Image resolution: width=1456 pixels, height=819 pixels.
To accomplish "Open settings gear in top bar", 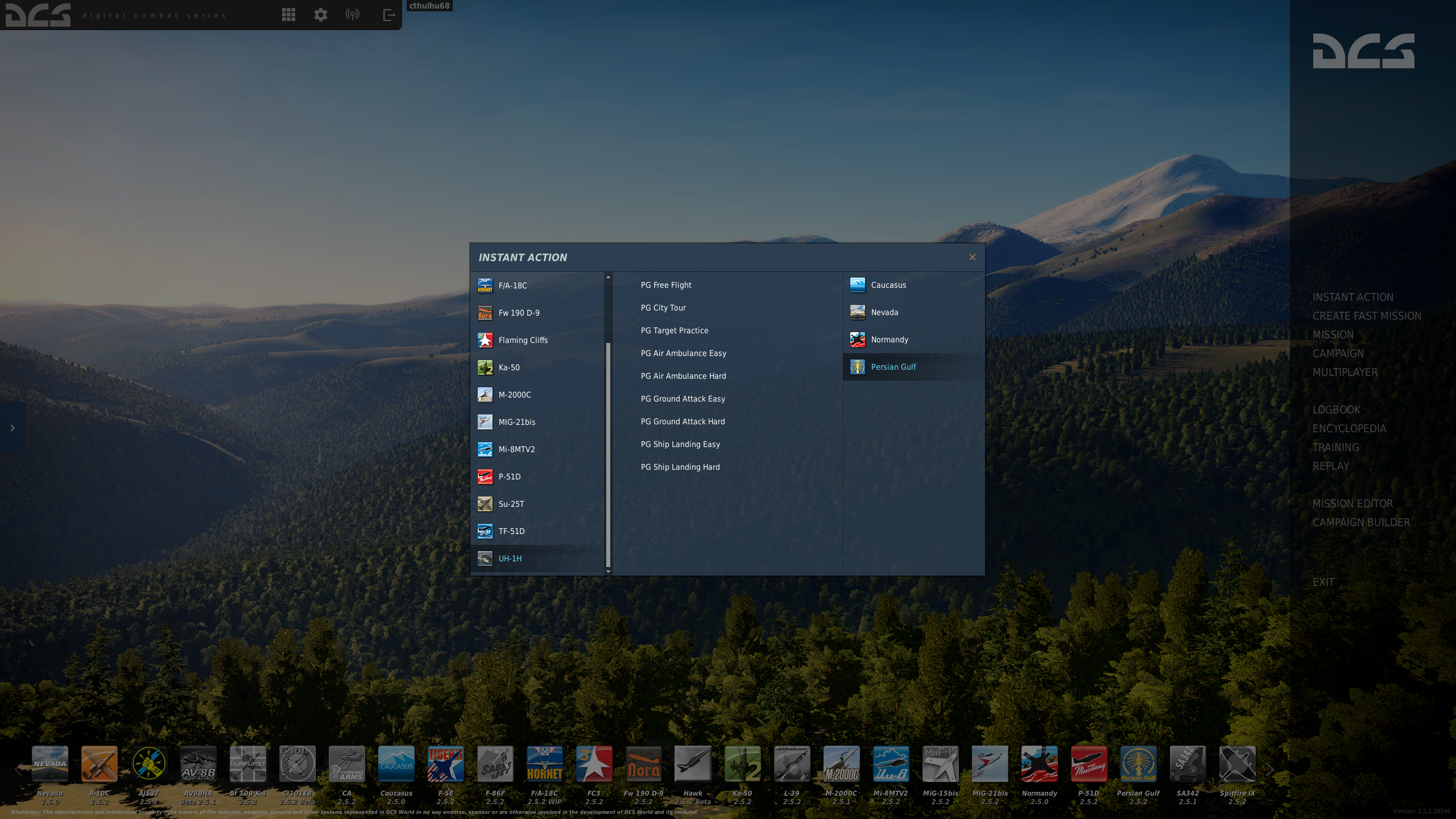I will point(321,15).
